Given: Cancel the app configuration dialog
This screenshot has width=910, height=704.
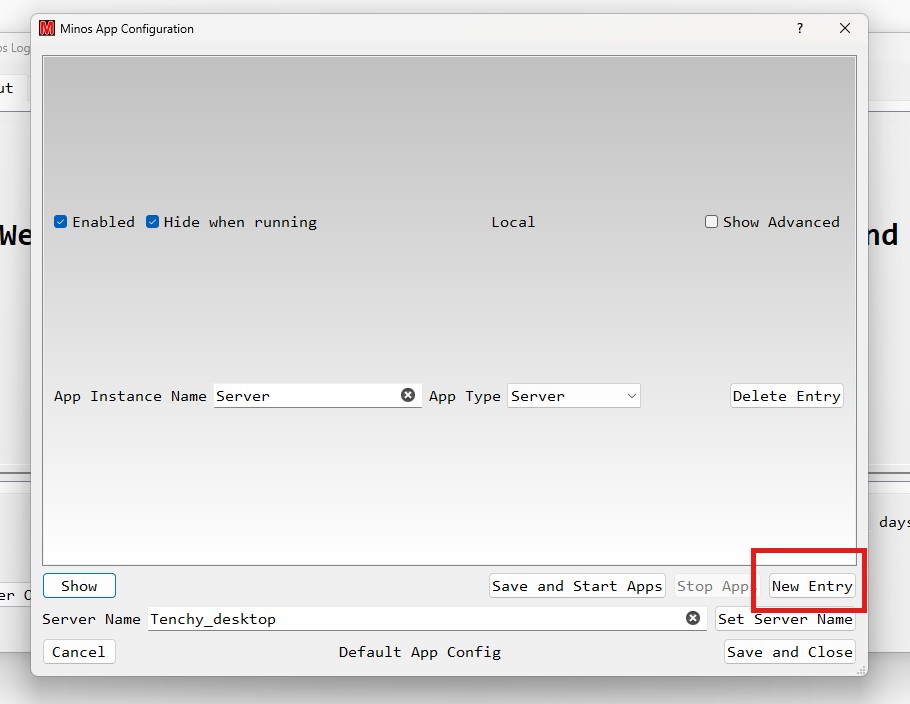Looking at the screenshot, I should [x=78, y=652].
